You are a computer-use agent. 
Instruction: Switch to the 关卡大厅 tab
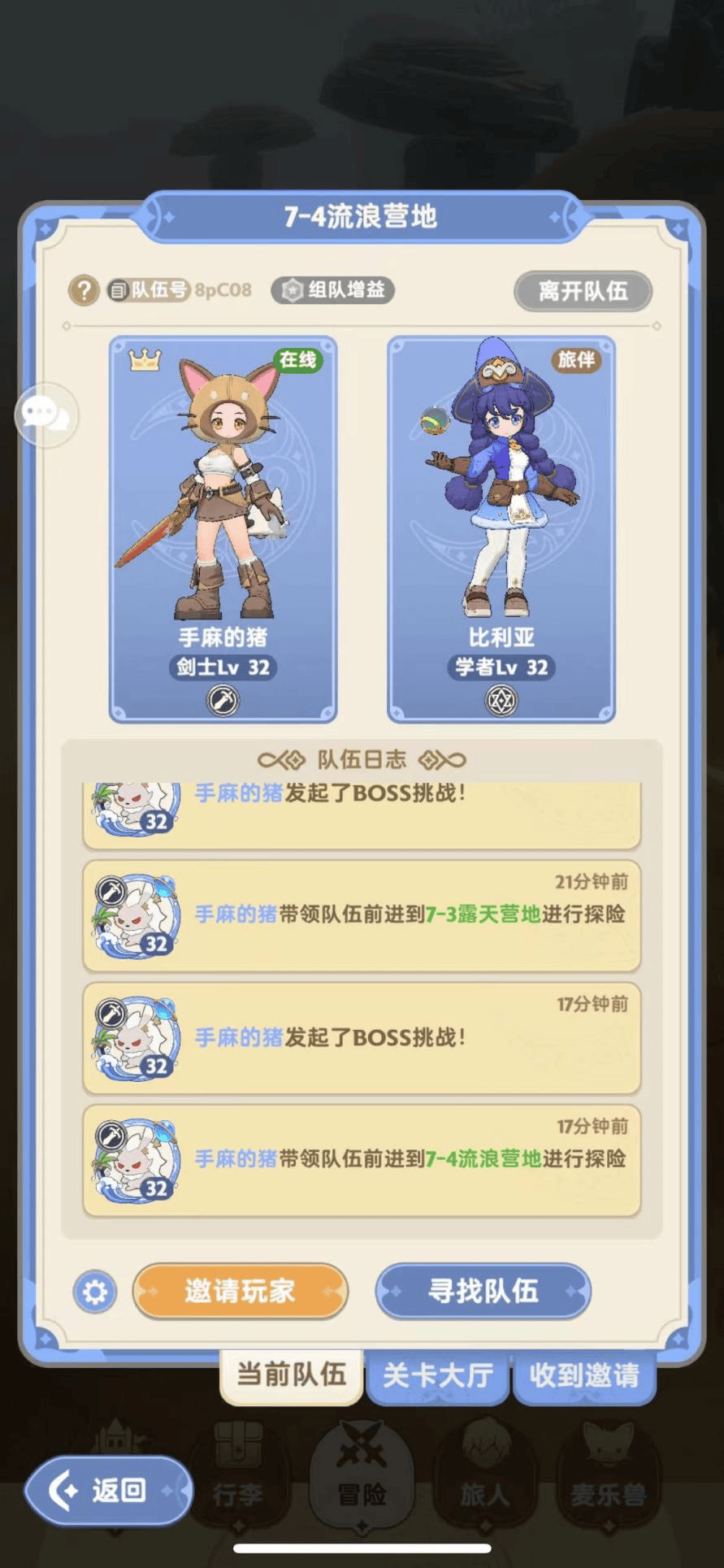pos(438,1376)
